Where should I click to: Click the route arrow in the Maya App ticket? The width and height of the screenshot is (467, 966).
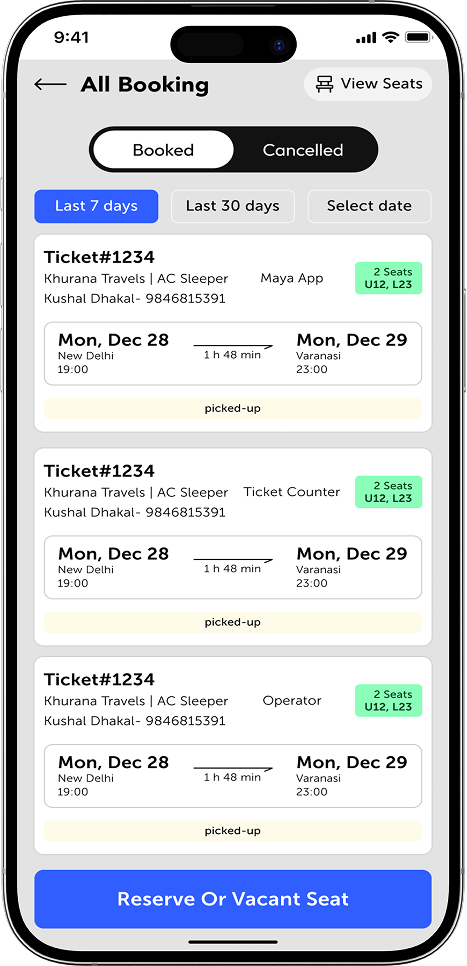tap(233, 346)
